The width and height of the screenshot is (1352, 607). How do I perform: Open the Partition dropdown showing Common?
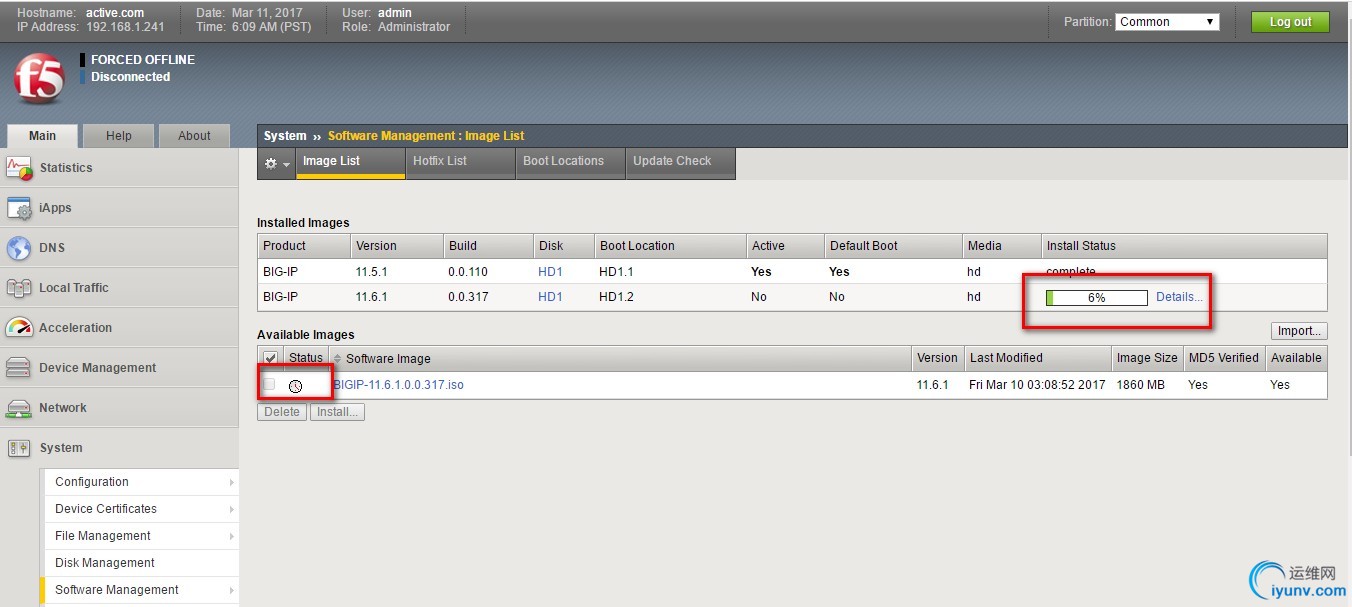pos(1167,21)
